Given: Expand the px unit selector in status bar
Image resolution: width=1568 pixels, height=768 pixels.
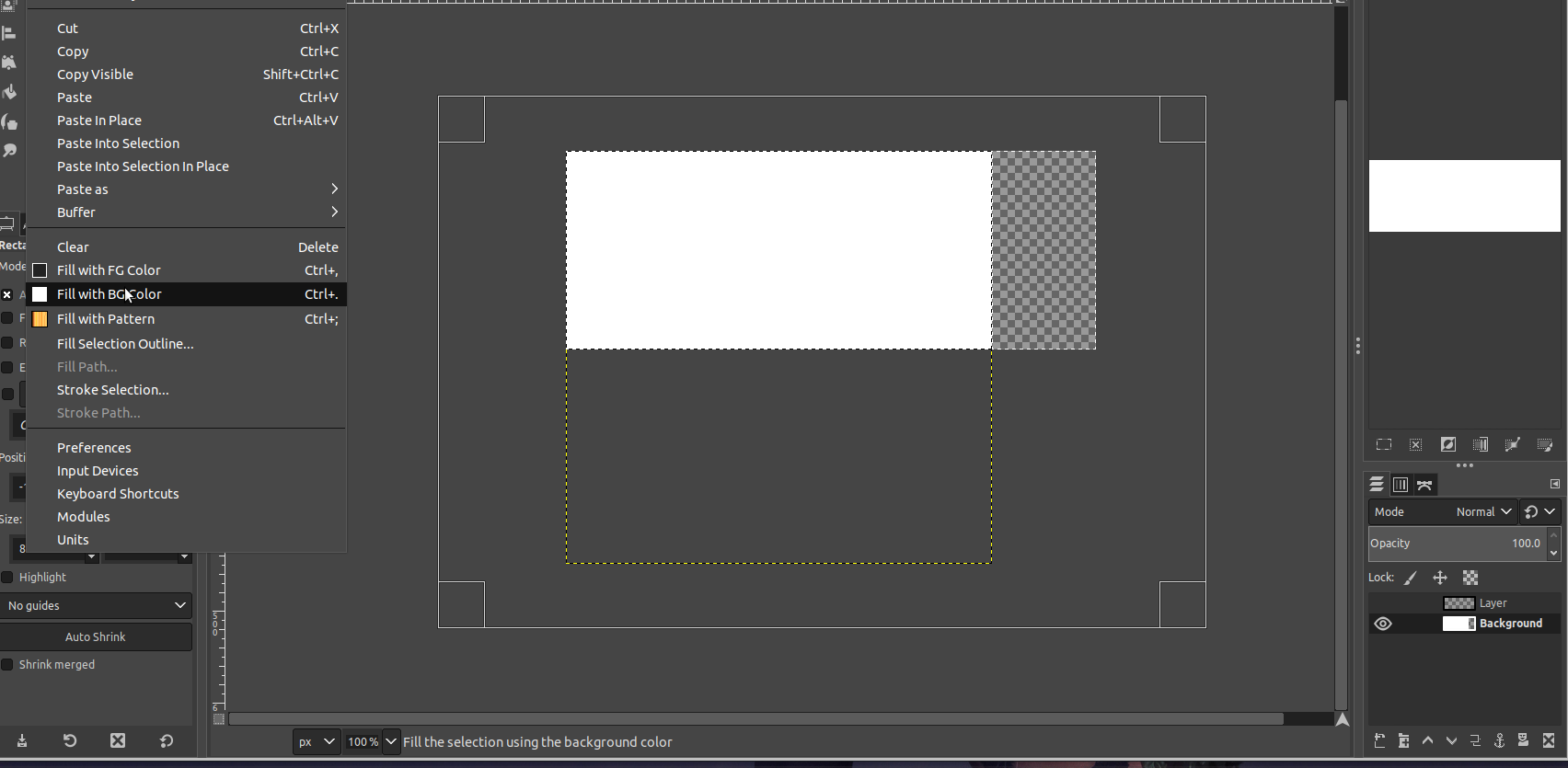Looking at the screenshot, I should (x=316, y=741).
